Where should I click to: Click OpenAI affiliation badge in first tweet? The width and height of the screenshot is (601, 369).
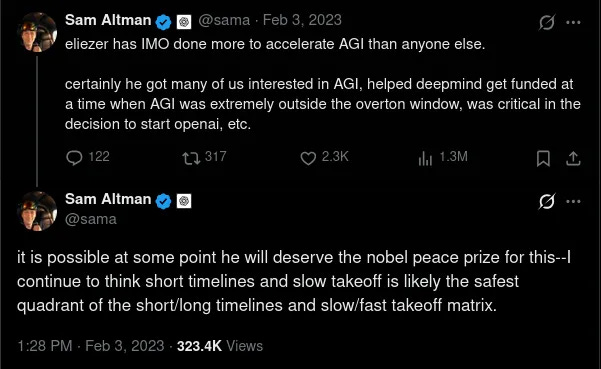184,22
